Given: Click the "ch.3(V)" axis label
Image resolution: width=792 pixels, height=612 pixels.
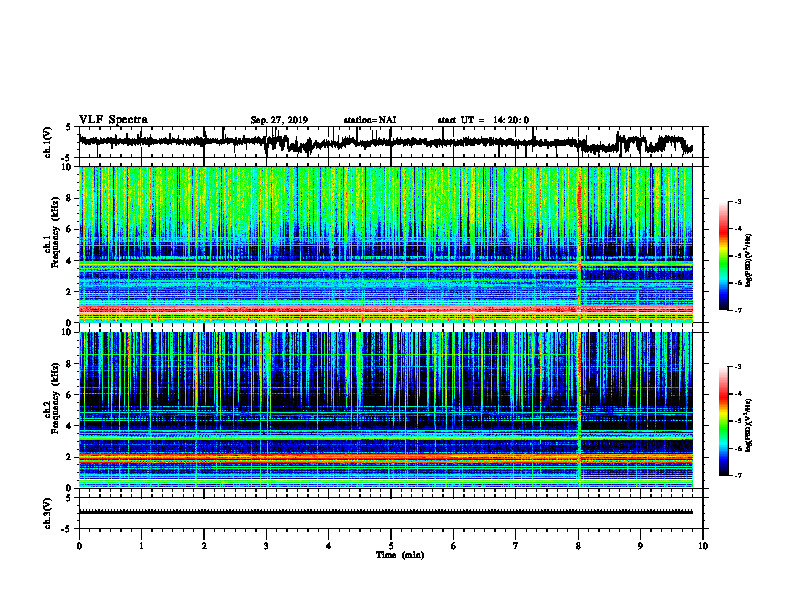Looking at the screenshot, I should point(48,513).
